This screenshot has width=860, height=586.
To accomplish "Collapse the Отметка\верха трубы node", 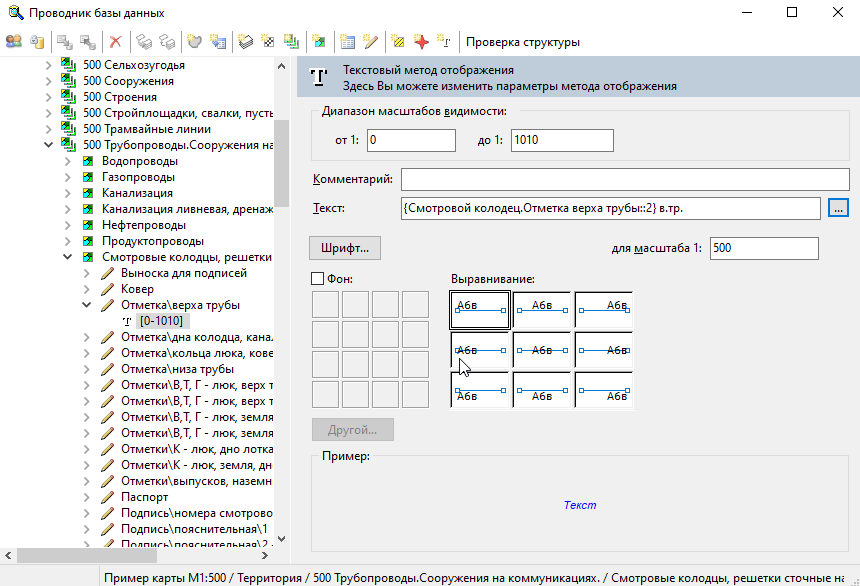I will 87,305.
